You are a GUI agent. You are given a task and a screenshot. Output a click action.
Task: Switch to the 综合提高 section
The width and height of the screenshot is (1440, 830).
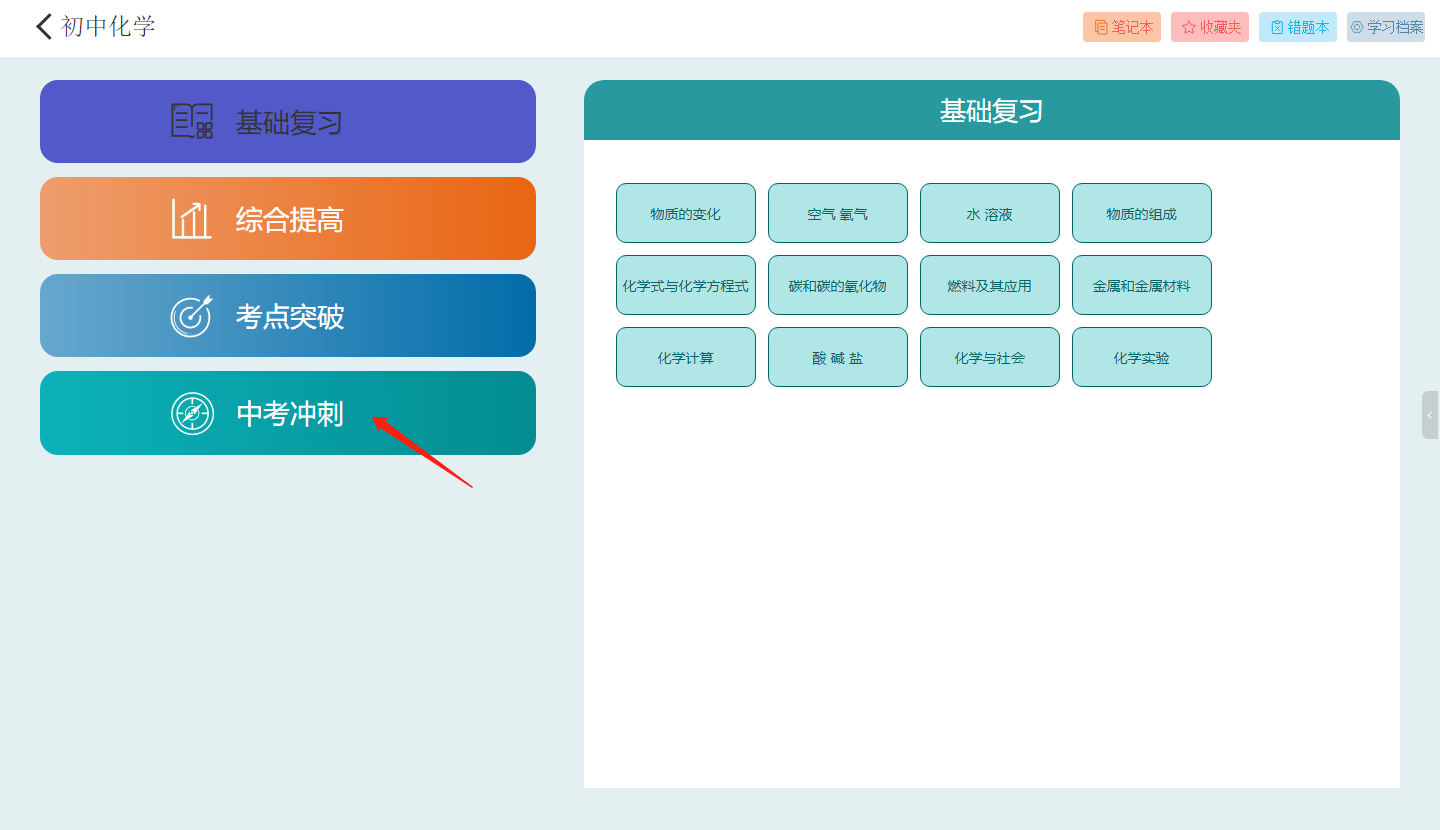pos(288,219)
